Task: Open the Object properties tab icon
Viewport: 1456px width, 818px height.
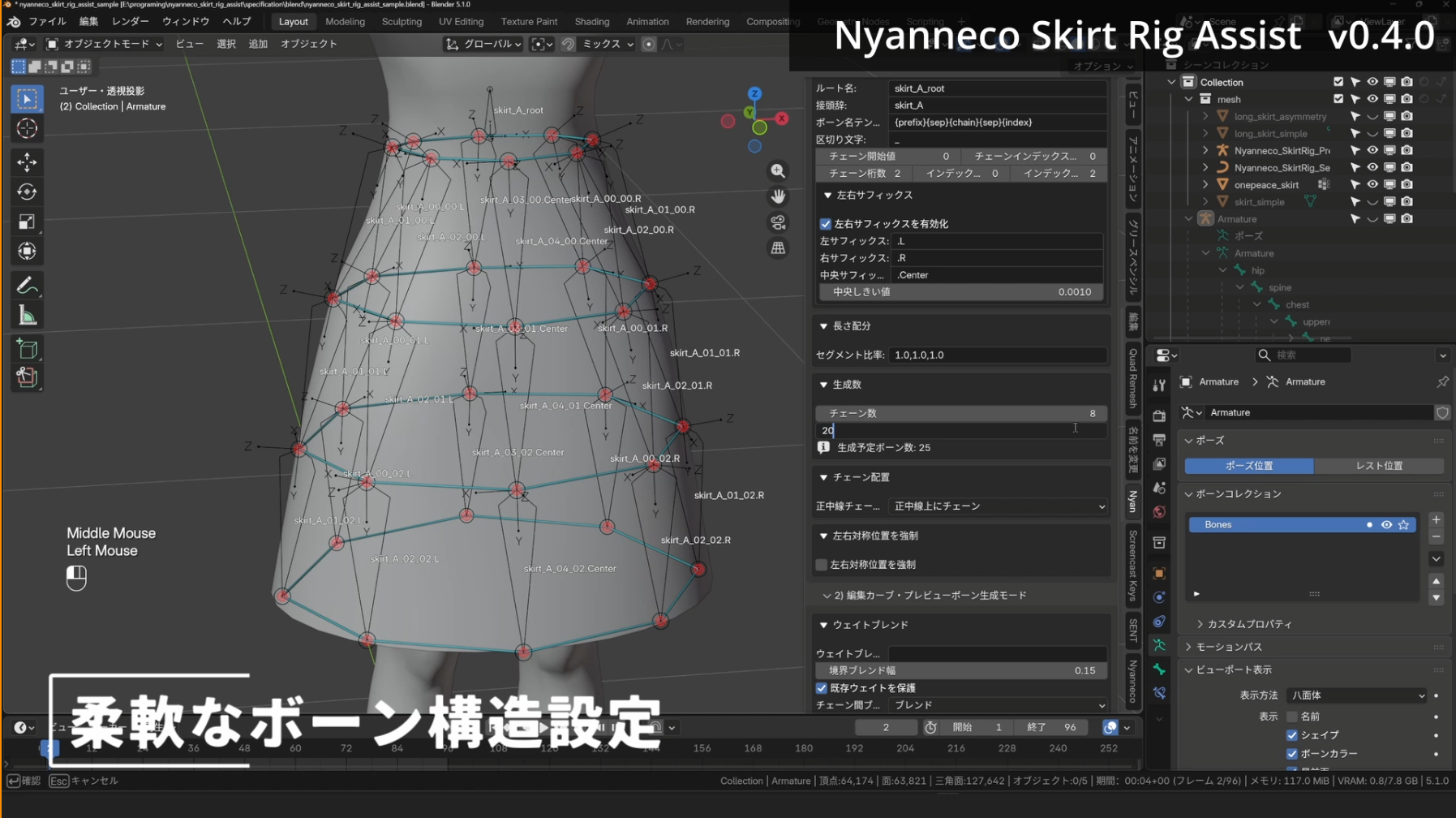Action: (x=1159, y=574)
